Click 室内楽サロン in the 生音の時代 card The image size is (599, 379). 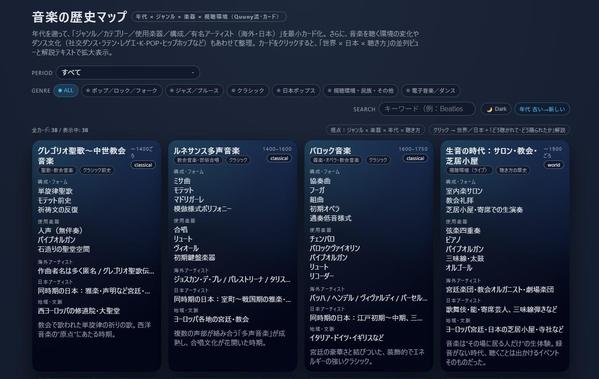point(464,191)
